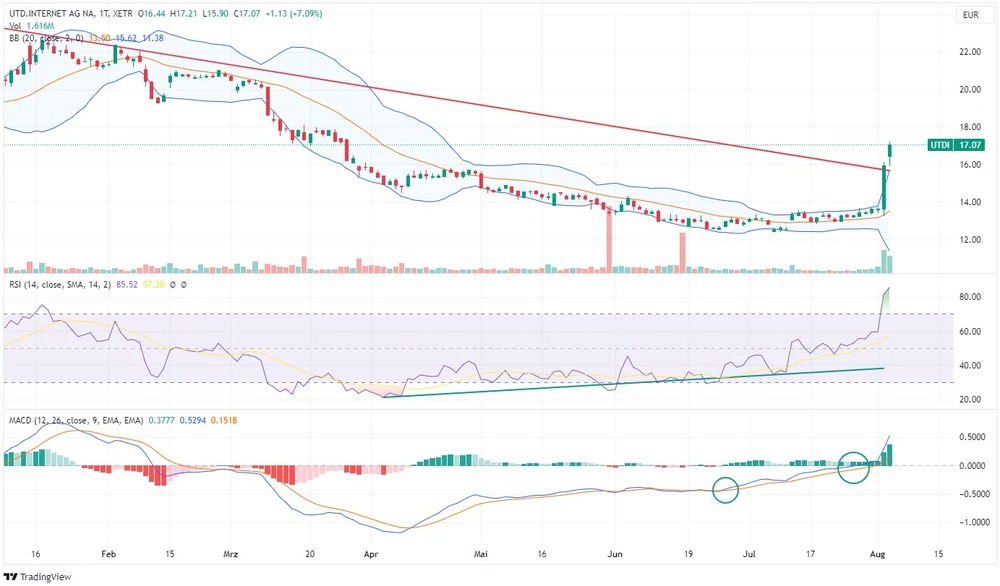Click the right green circle on MACD
This screenshot has height=586, width=1000.
tap(853, 466)
